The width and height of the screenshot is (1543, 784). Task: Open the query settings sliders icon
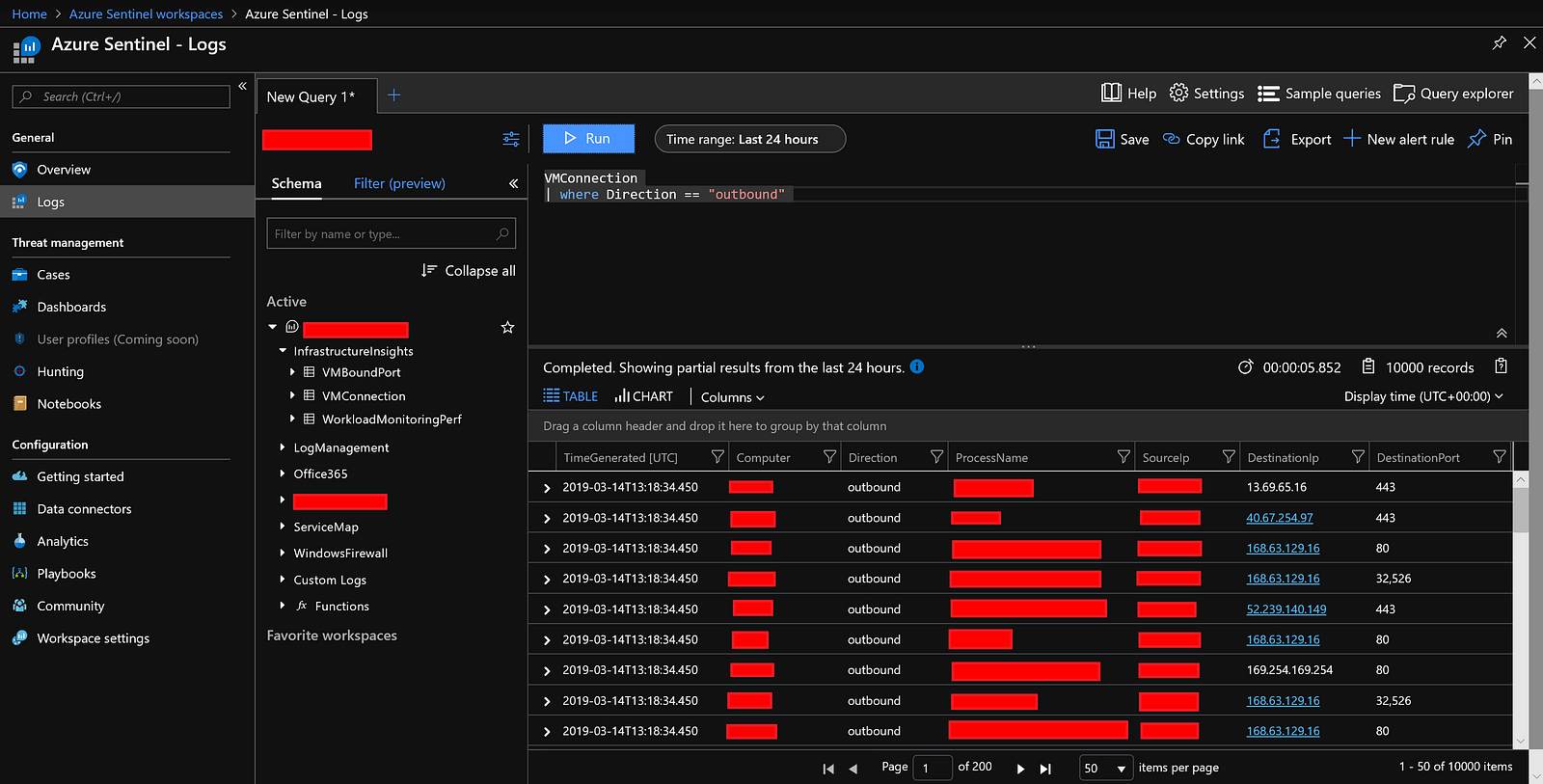511,140
